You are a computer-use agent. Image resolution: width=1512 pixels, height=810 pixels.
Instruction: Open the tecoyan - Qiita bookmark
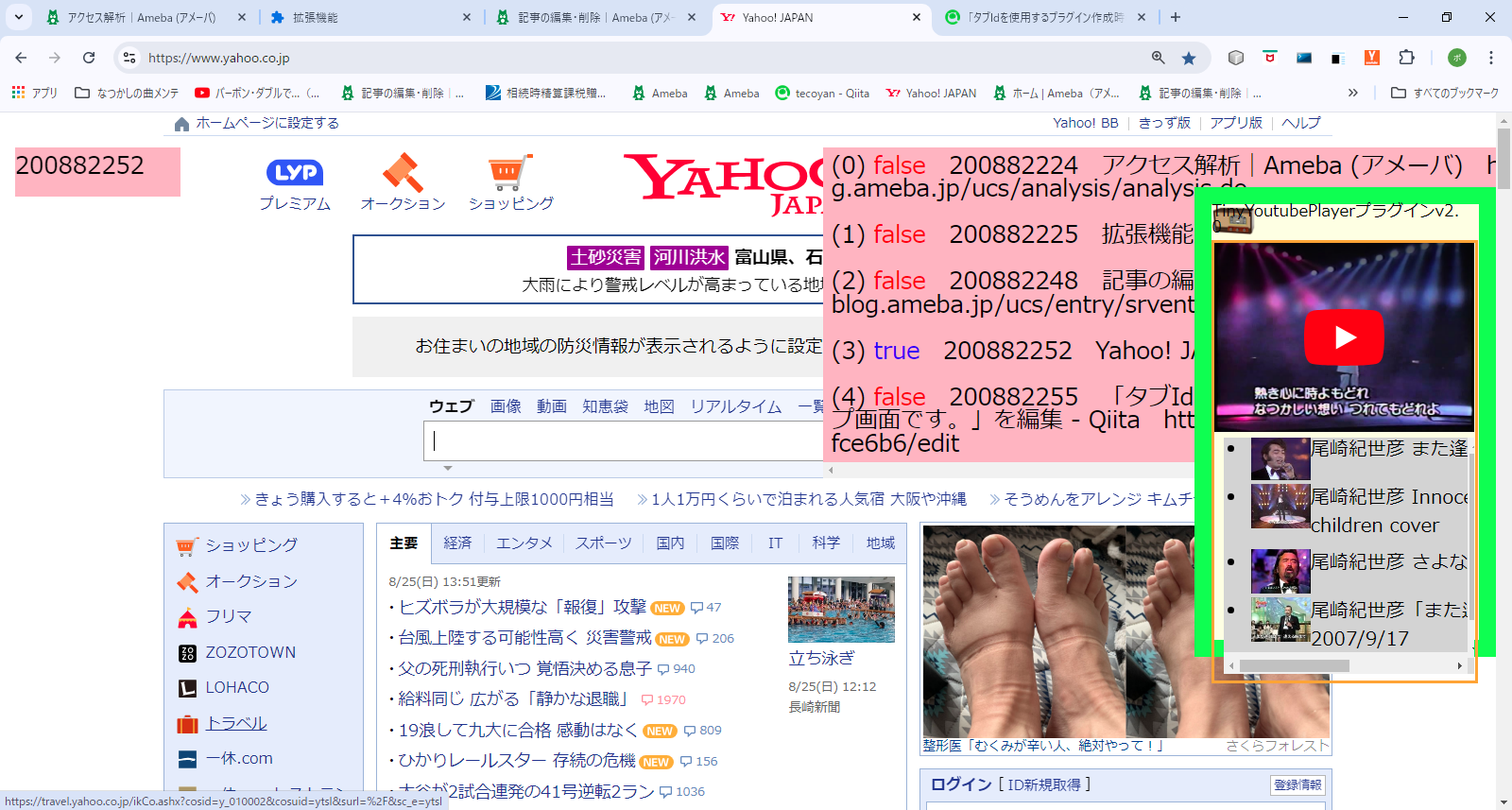(x=821, y=93)
